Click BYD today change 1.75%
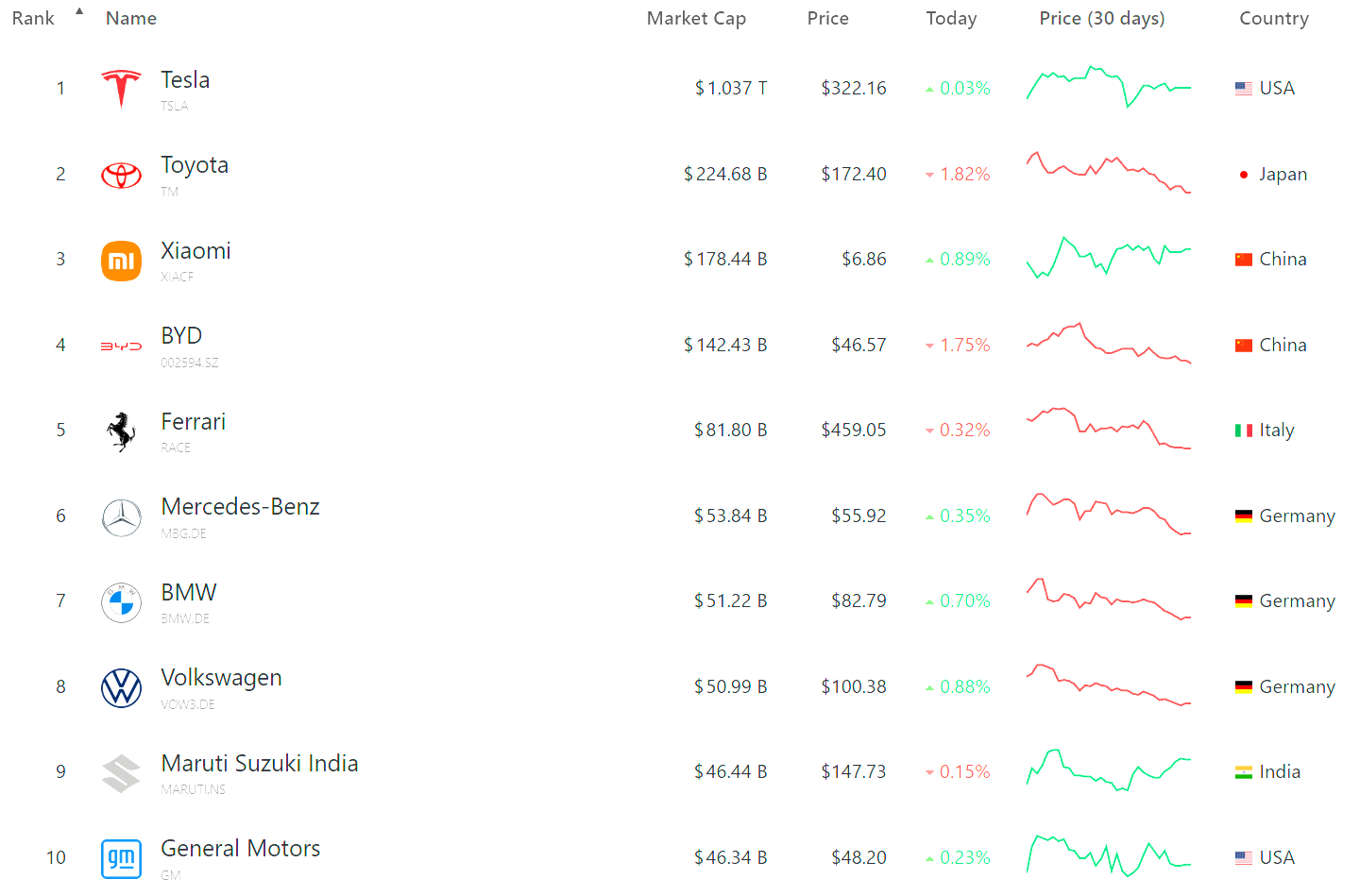Viewport: 1360px width, 896px height. (x=958, y=346)
